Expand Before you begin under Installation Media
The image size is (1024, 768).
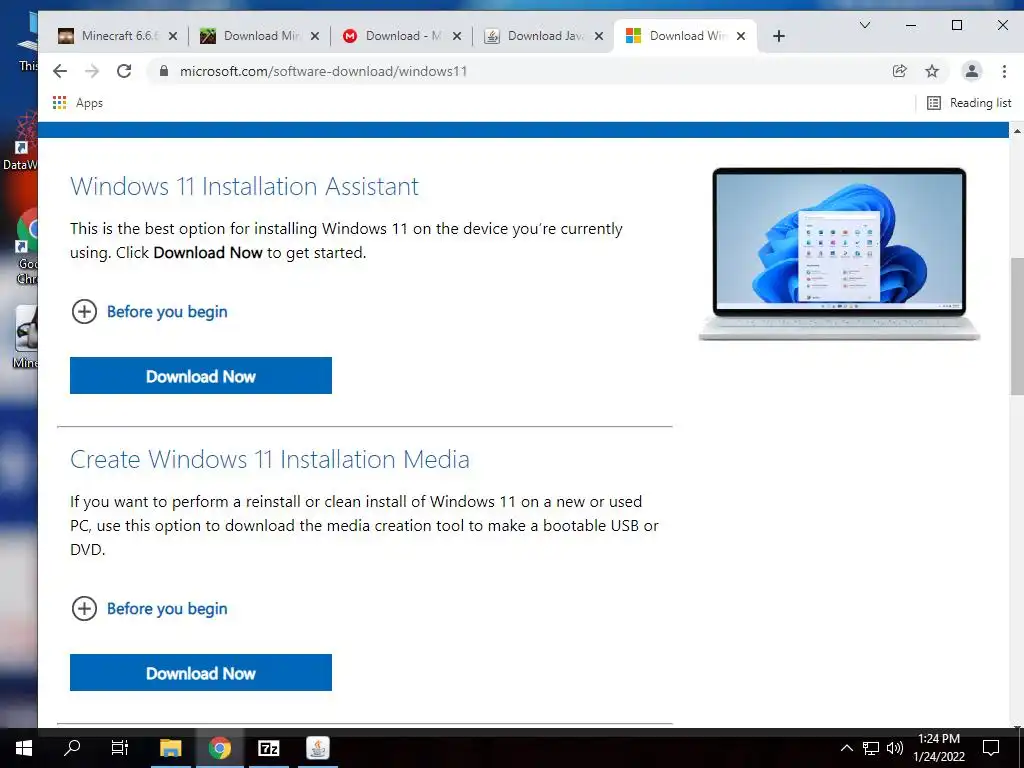click(150, 609)
